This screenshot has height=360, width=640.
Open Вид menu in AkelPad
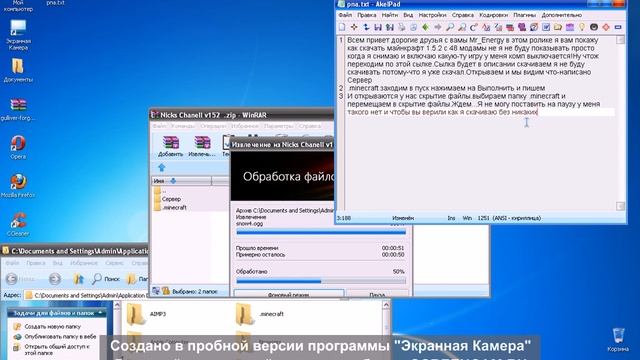(408, 15)
